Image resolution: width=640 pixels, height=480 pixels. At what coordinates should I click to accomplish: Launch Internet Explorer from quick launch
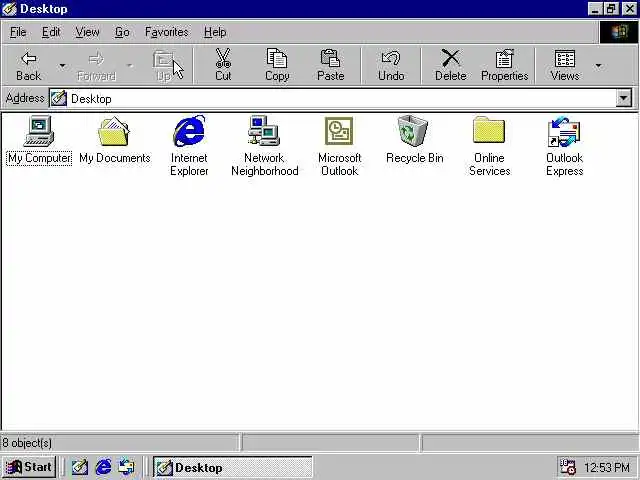pos(103,467)
